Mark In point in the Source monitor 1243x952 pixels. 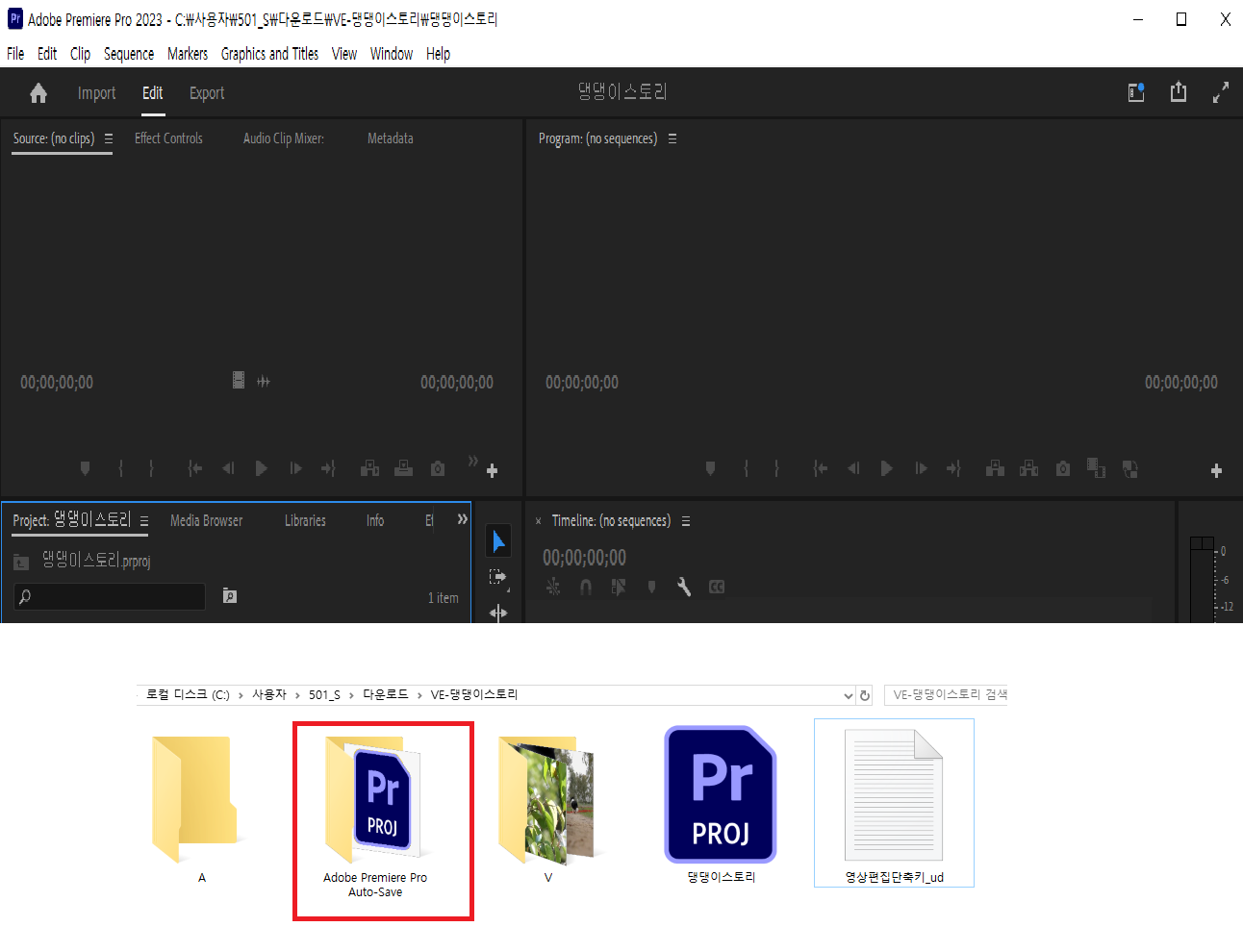pyautogui.click(x=120, y=468)
